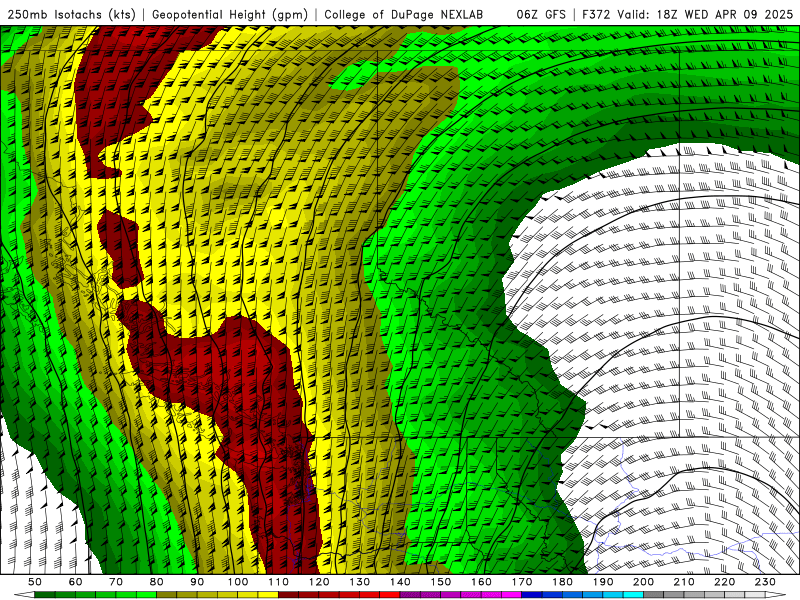Click the '220' colorbar label

click(724, 582)
